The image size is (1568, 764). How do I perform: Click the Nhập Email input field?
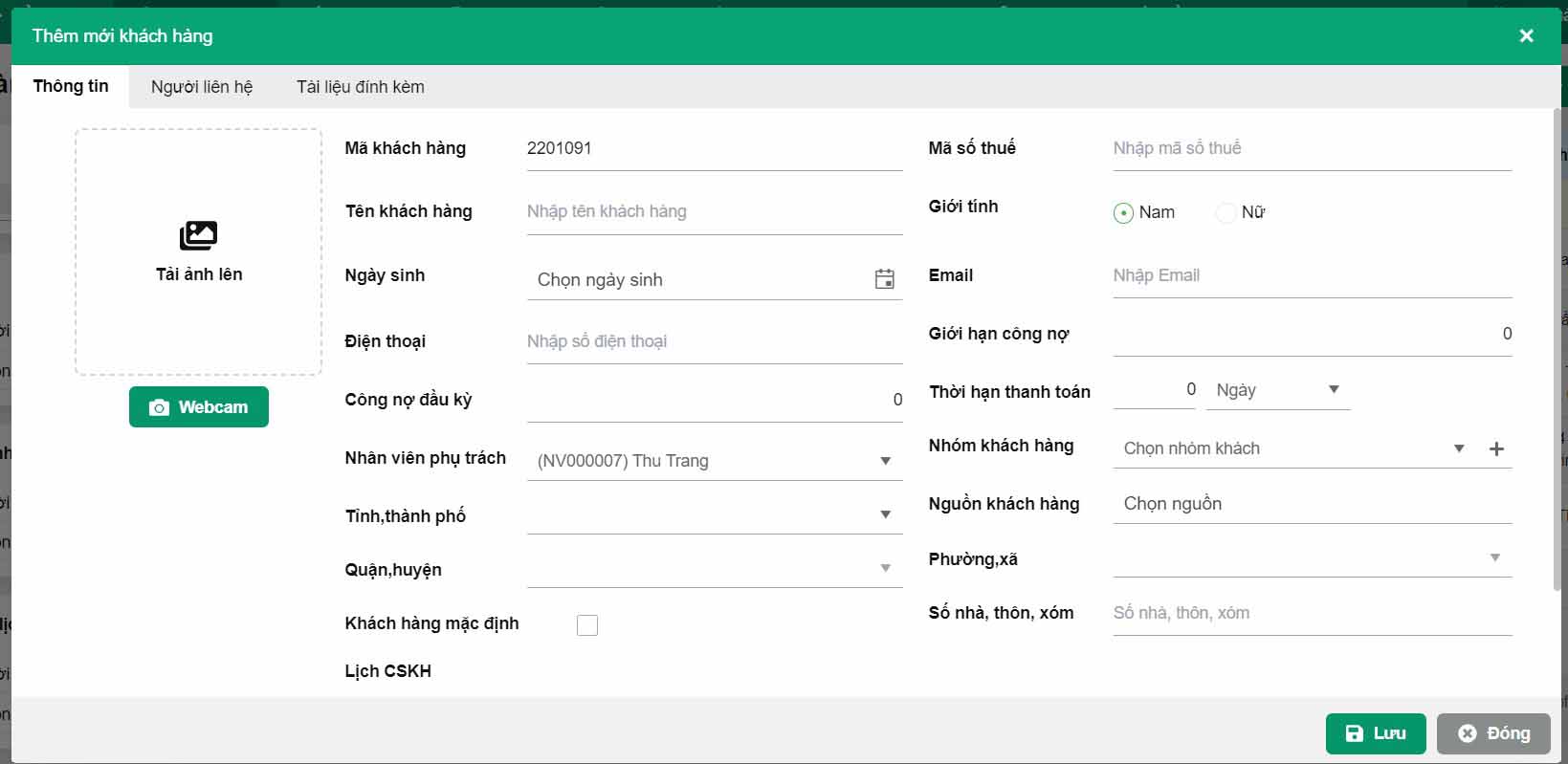pyautogui.click(x=1311, y=275)
